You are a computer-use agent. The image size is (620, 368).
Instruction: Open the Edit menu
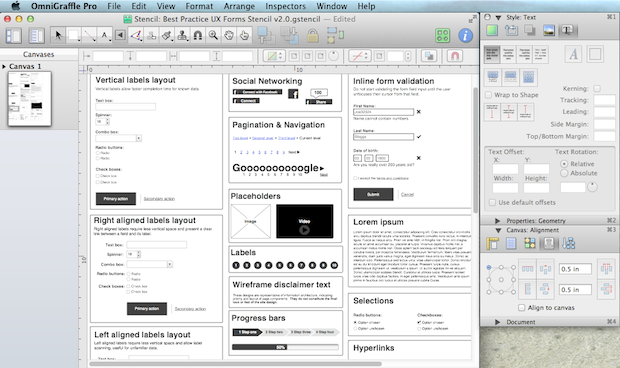click(x=139, y=6)
